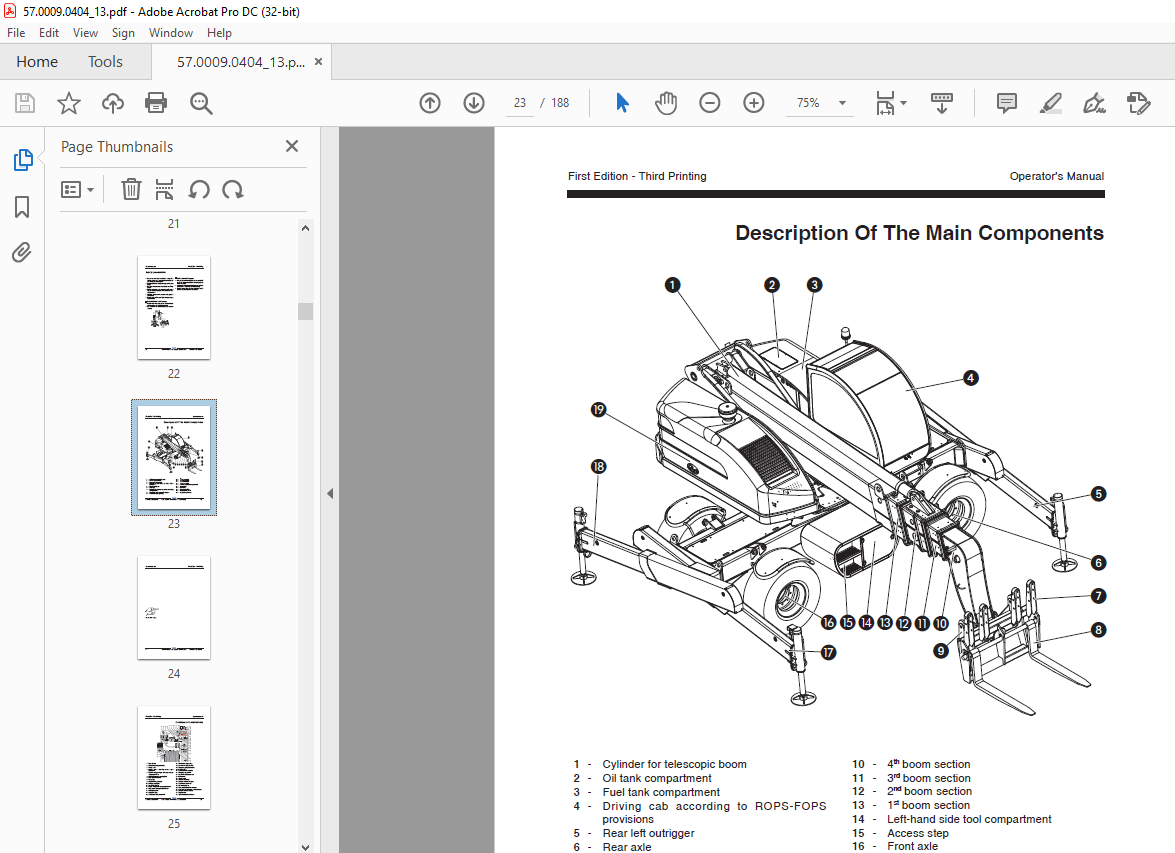The width and height of the screenshot is (1175, 853).
Task: Close the Page Thumbnails panel
Action: click(x=292, y=146)
